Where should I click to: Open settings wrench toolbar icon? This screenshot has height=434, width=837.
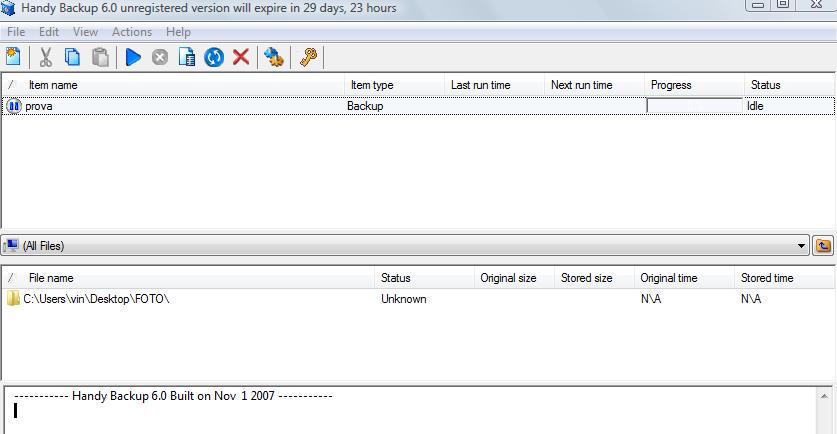click(274, 57)
